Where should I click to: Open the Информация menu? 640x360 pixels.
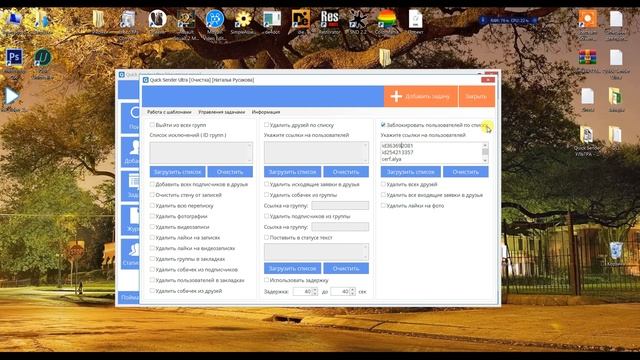click(266, 112)
